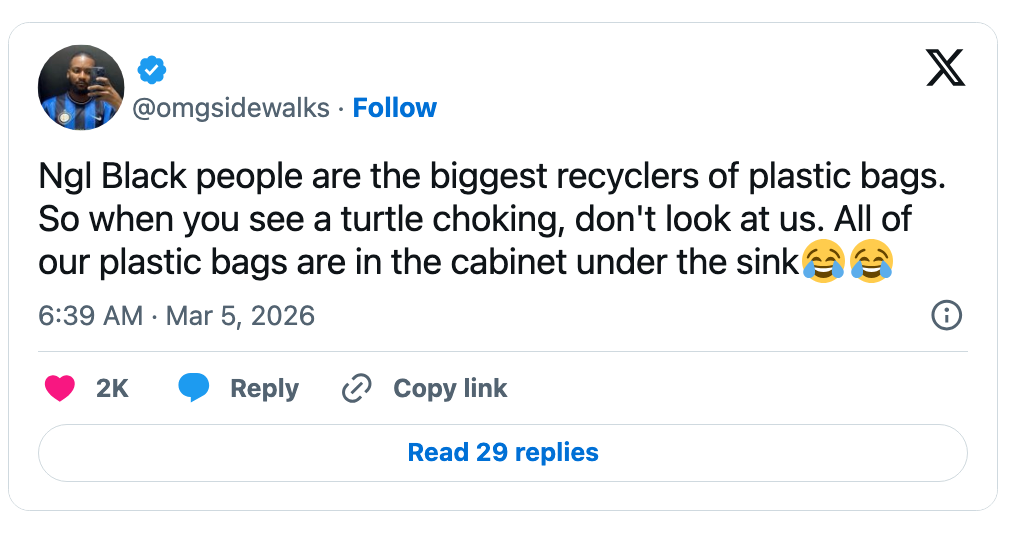Click the blue verified badge

pyautogui.click(x=151, y=71)
